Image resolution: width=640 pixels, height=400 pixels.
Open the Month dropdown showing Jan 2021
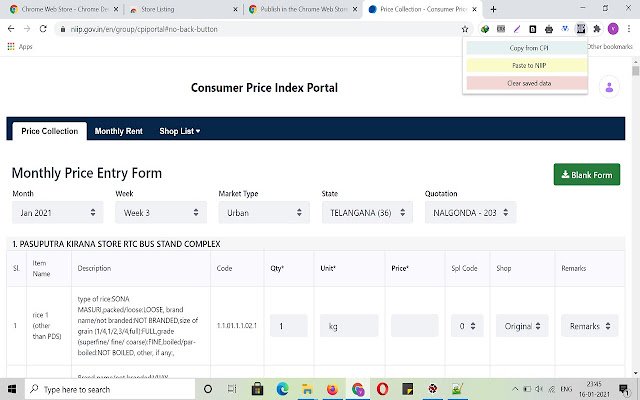coord(58,212)
